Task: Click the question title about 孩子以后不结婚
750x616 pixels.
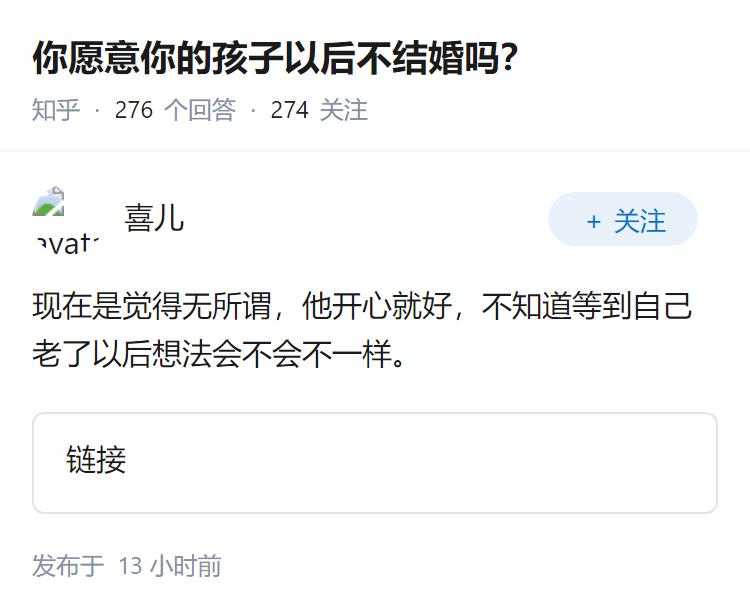Action: click(x=275, y=60)
